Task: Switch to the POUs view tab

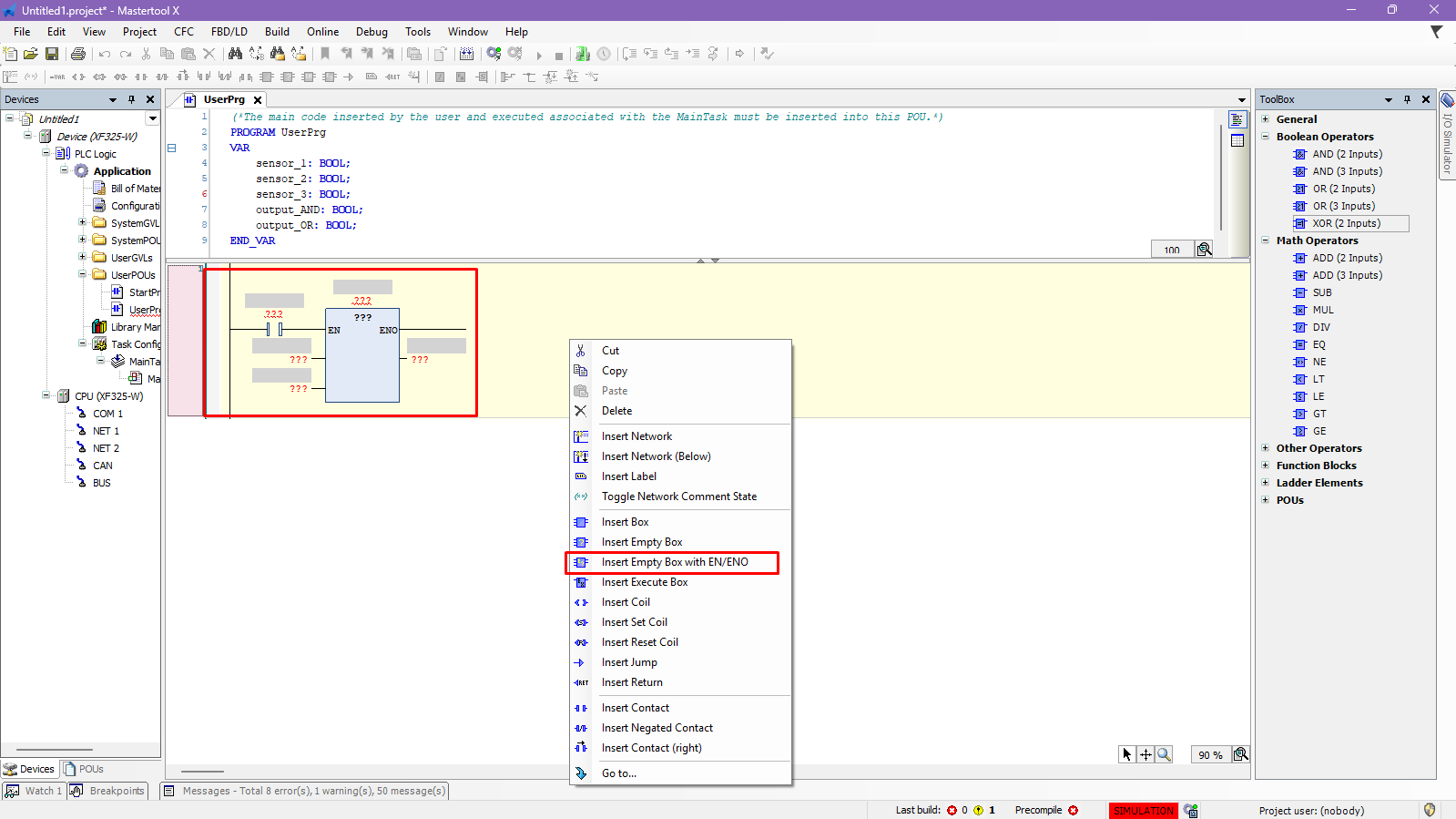Action: tap(84, 769)
